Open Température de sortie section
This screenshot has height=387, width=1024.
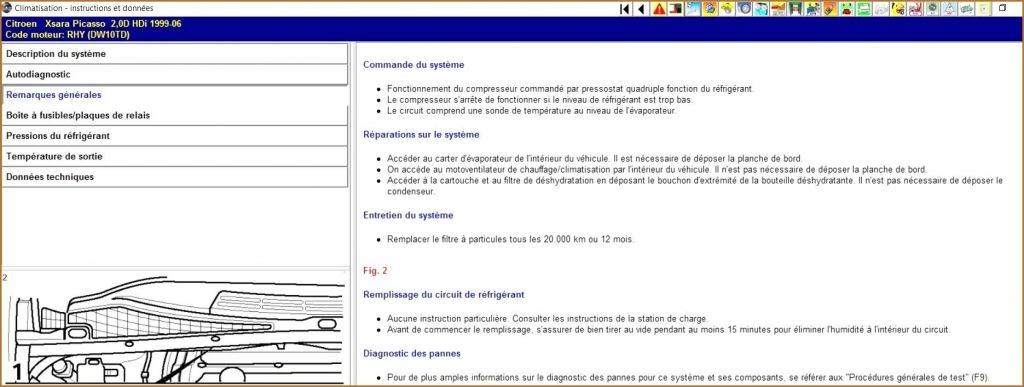point(174,157)
